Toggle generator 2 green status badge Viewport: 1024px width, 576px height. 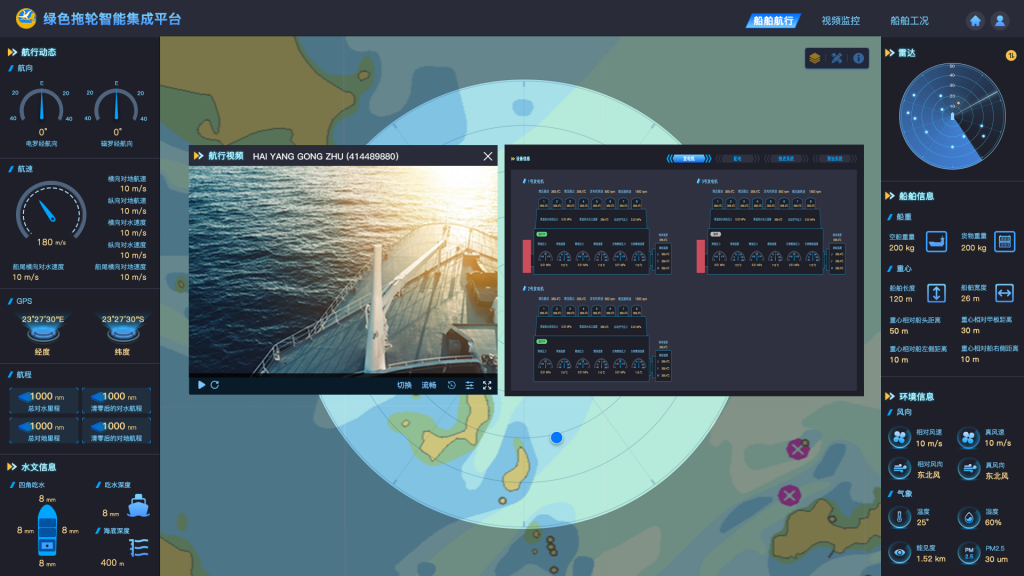tap(541, 342)
